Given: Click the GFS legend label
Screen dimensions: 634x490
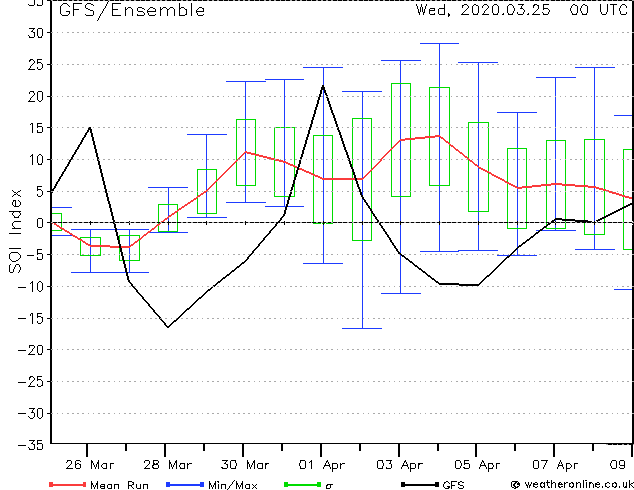Looking at the screenshot, I should coord(454,485).
